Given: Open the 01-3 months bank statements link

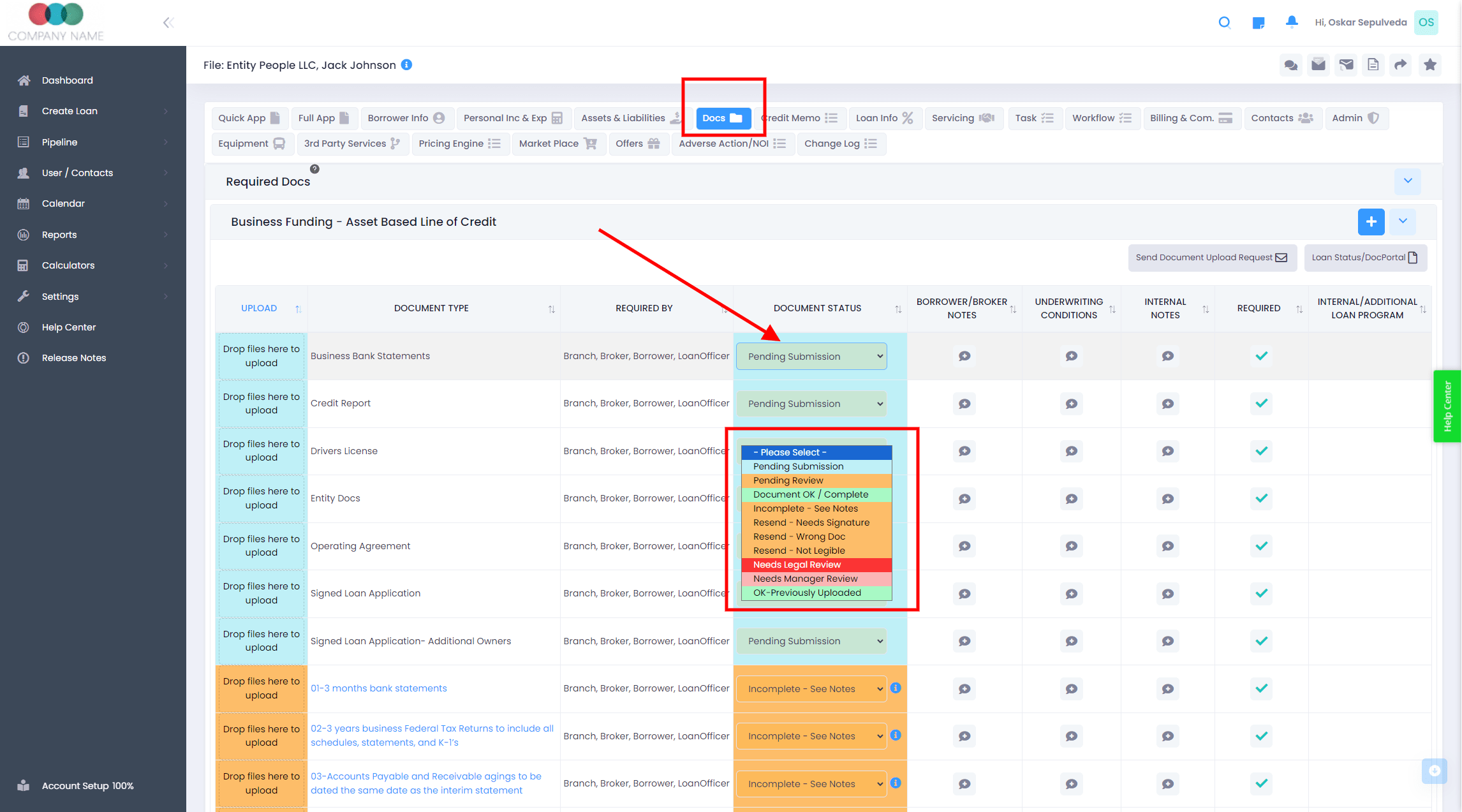Looking at the screenshot, I should (379, 688).
